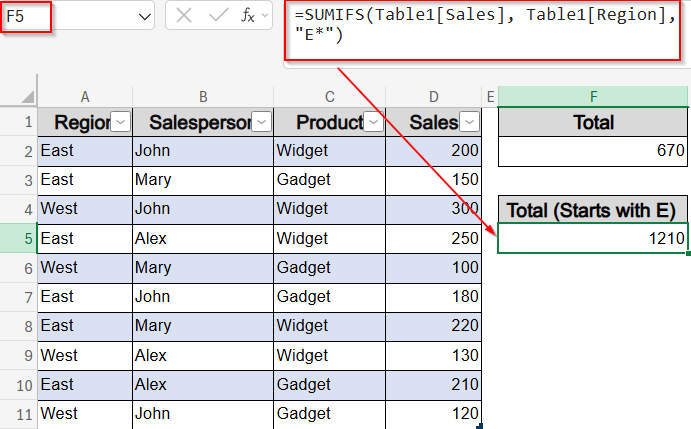Select column C header

coord(330,97)
